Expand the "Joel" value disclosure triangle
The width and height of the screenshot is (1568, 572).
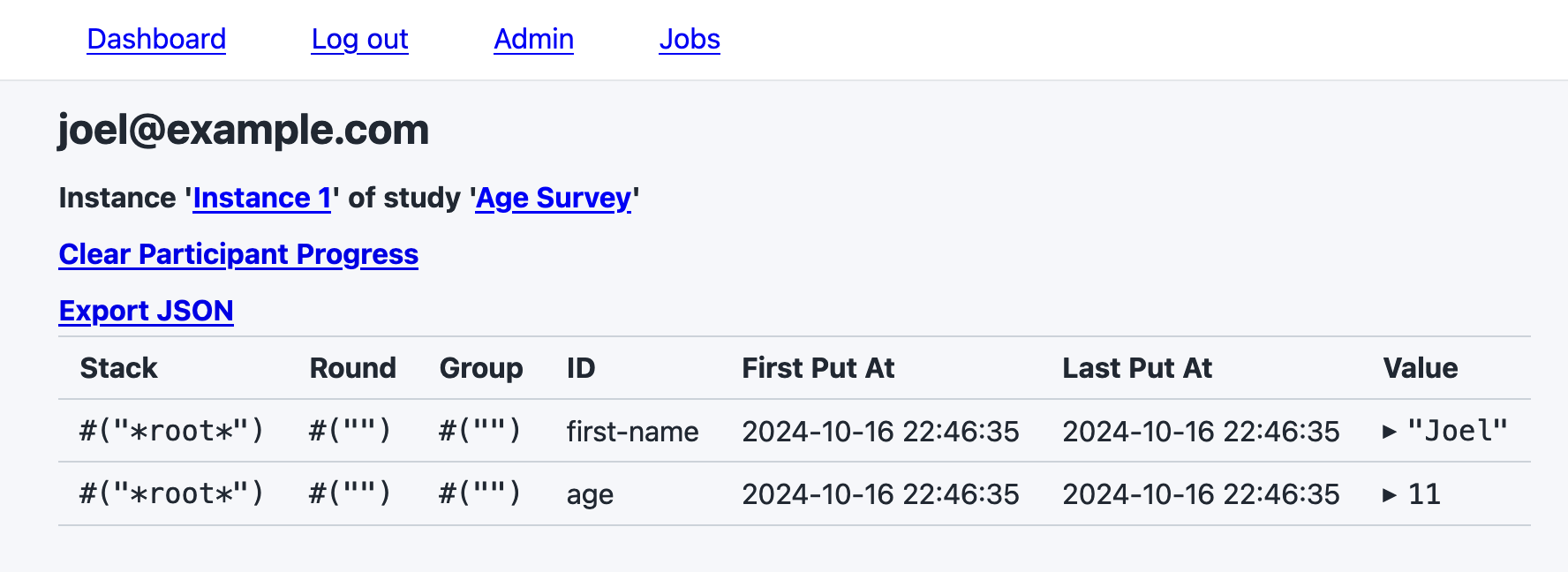point(1389,432)
